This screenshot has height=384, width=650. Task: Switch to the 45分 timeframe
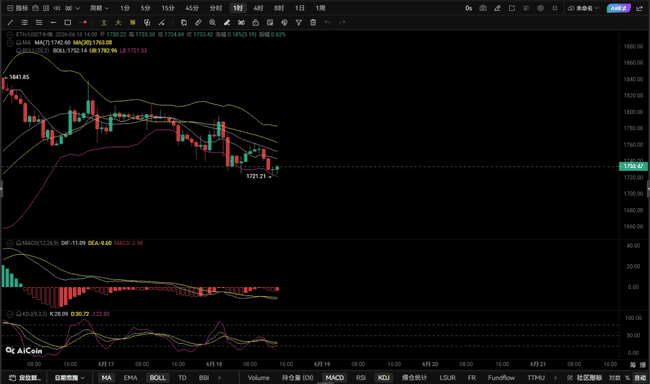192,8
